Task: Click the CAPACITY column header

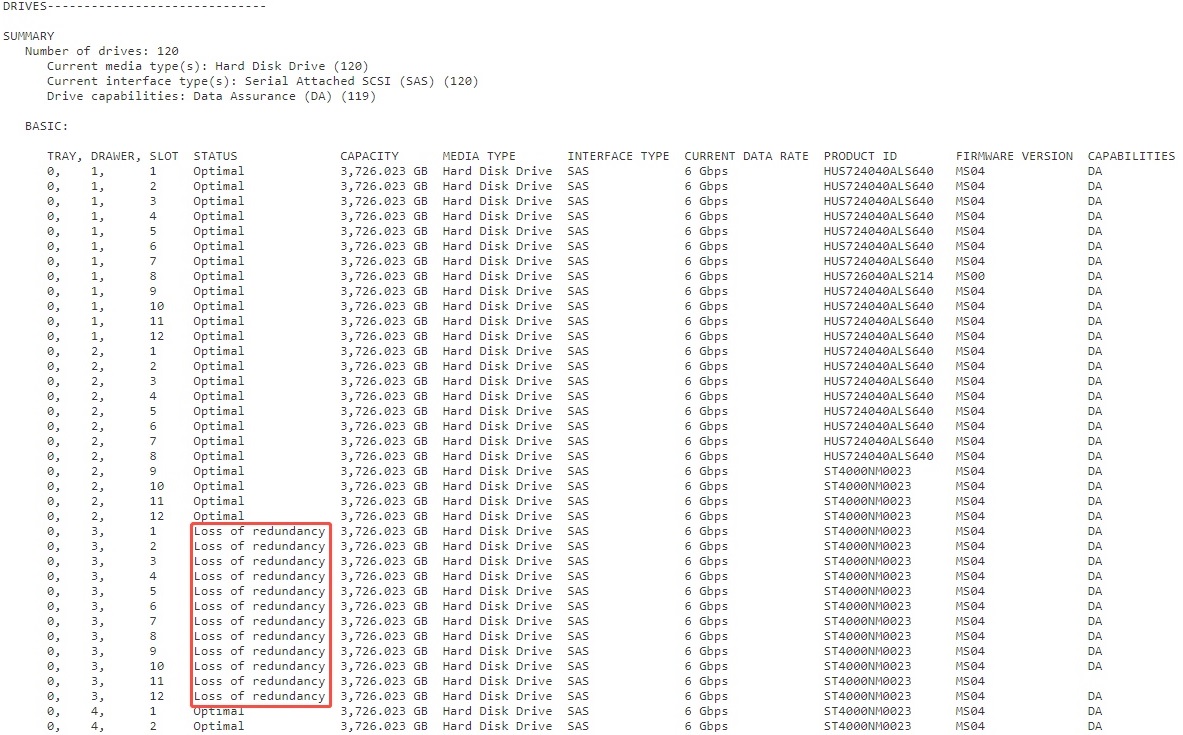Action: pos(369,156)
